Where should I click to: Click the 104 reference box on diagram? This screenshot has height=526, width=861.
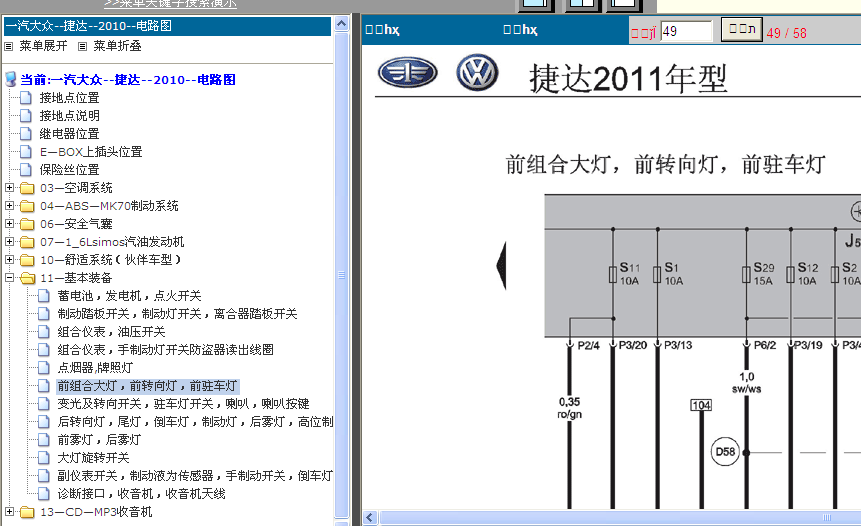pos(701,405)
